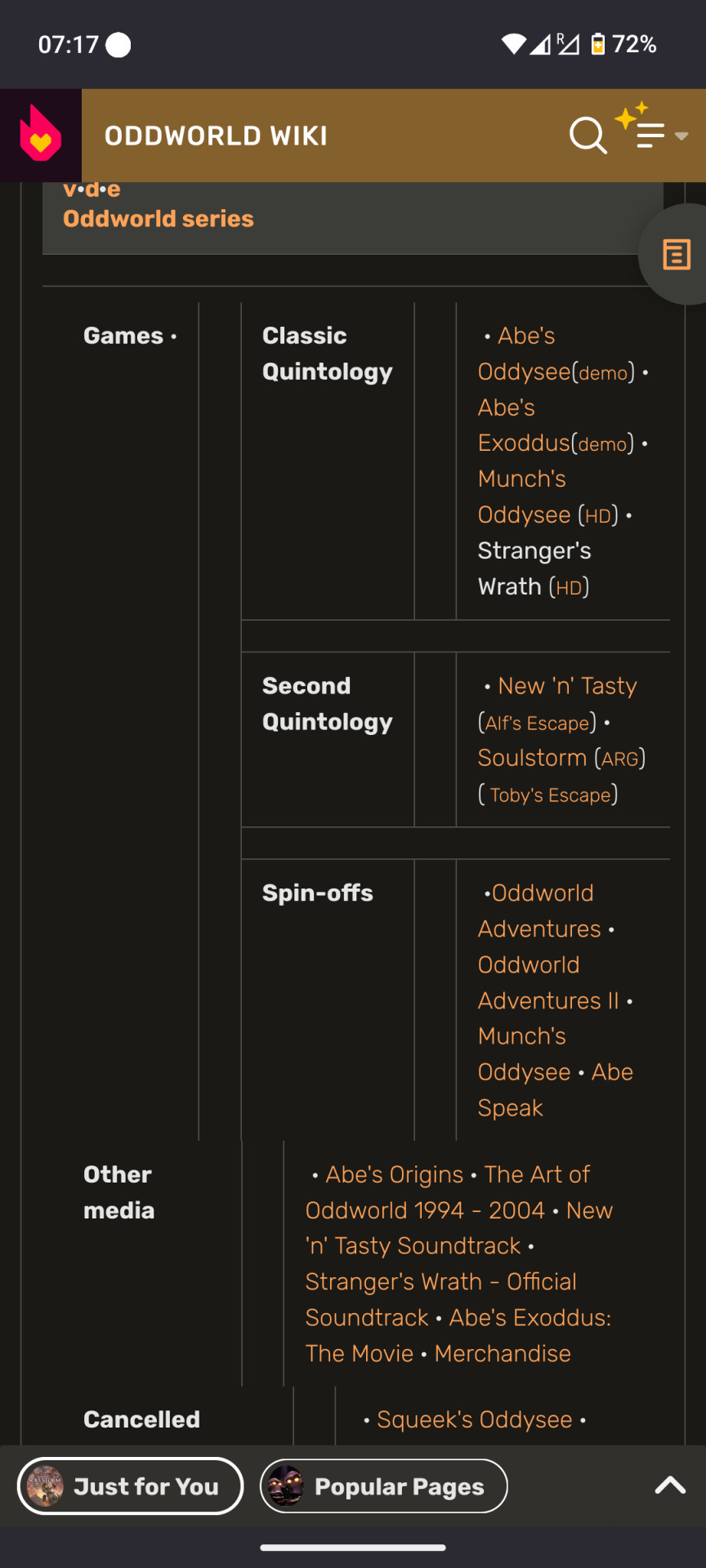Open the Fandom flame-heart logo
Viewport: 706px width, 1568px height.
[40, 135]
